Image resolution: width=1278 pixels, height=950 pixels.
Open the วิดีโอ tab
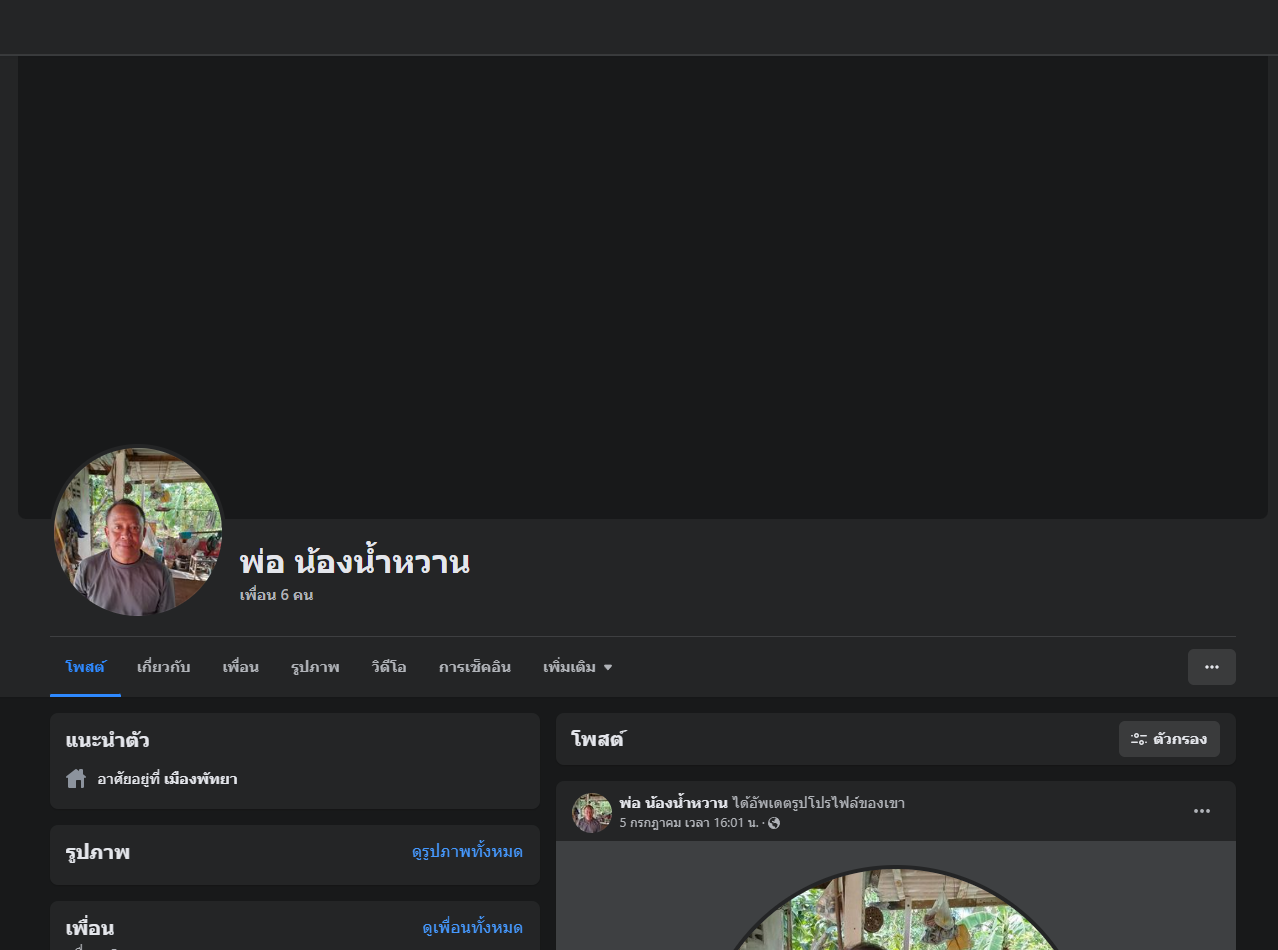[388, 667]
